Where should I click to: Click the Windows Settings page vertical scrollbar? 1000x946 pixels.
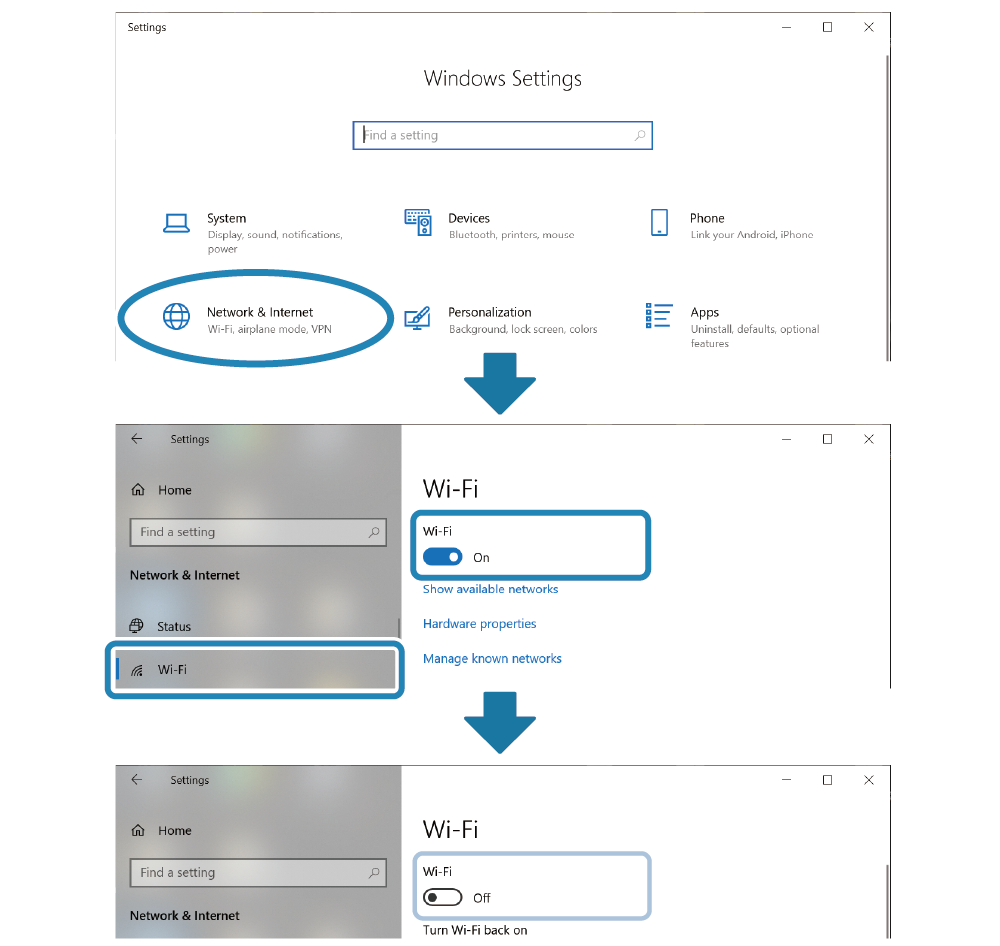[887, 200]
